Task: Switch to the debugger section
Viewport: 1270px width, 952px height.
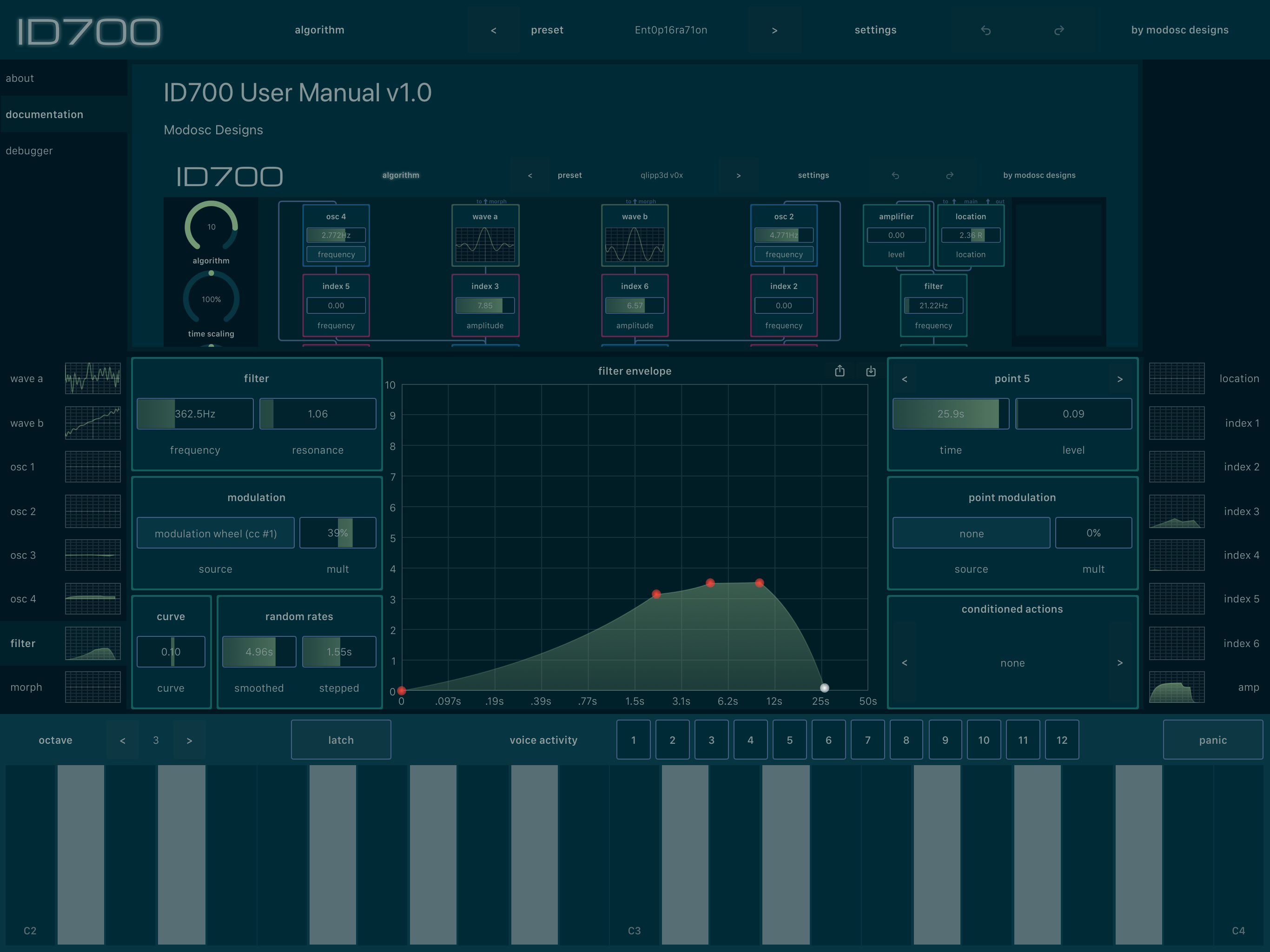Action: 29,151
